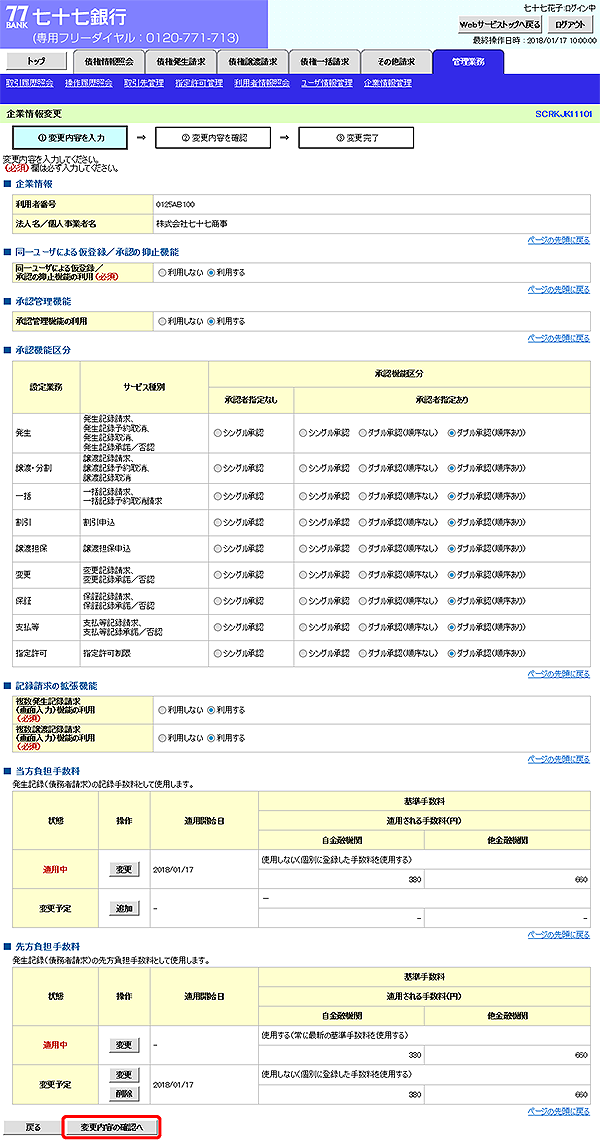Click the ログアウト button
The height and width of the screenshot is (1143, 600).
(570, 24)
